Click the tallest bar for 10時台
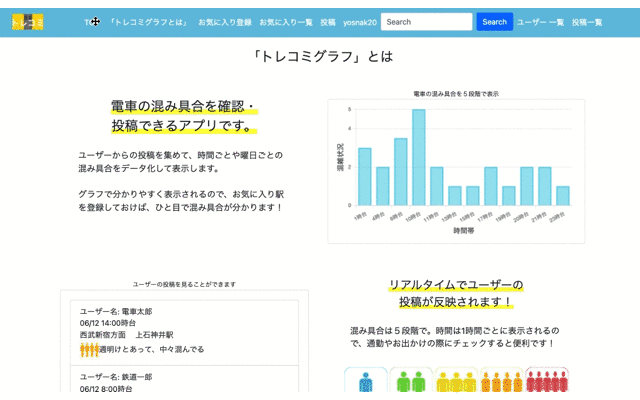 [x=418, y=157]
